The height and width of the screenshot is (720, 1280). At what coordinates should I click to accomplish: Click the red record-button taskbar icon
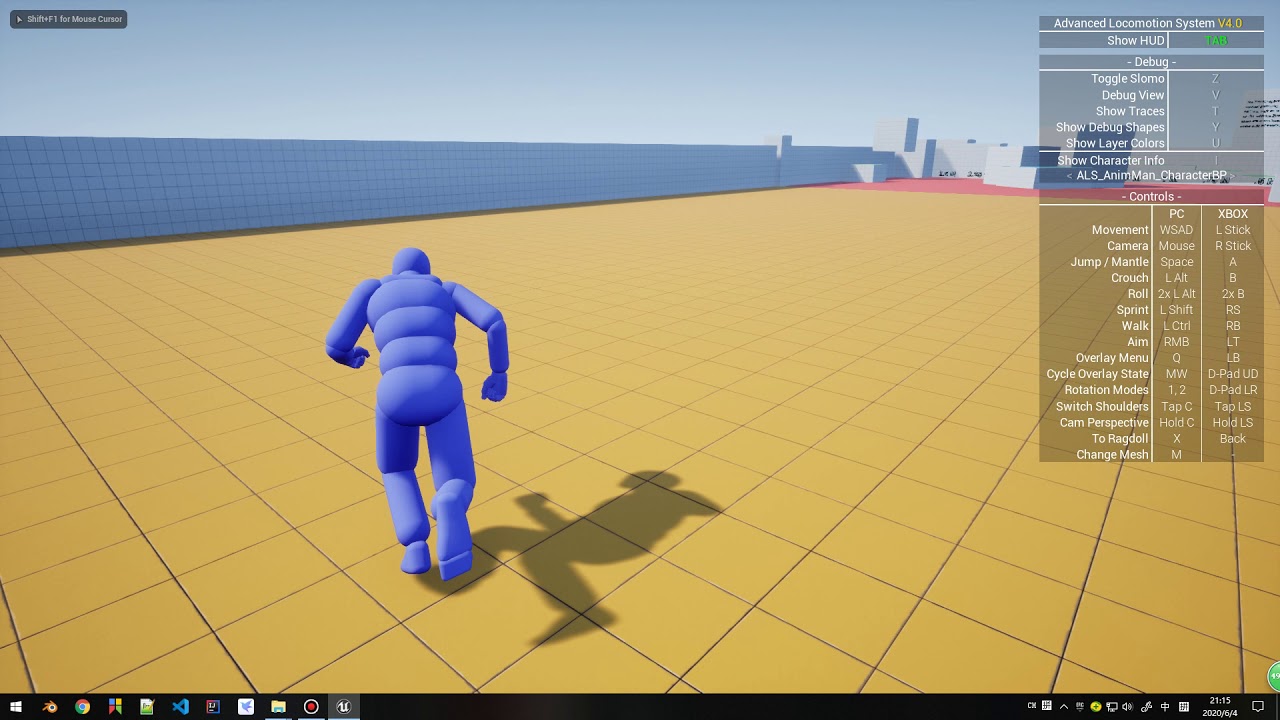(311, 707)
